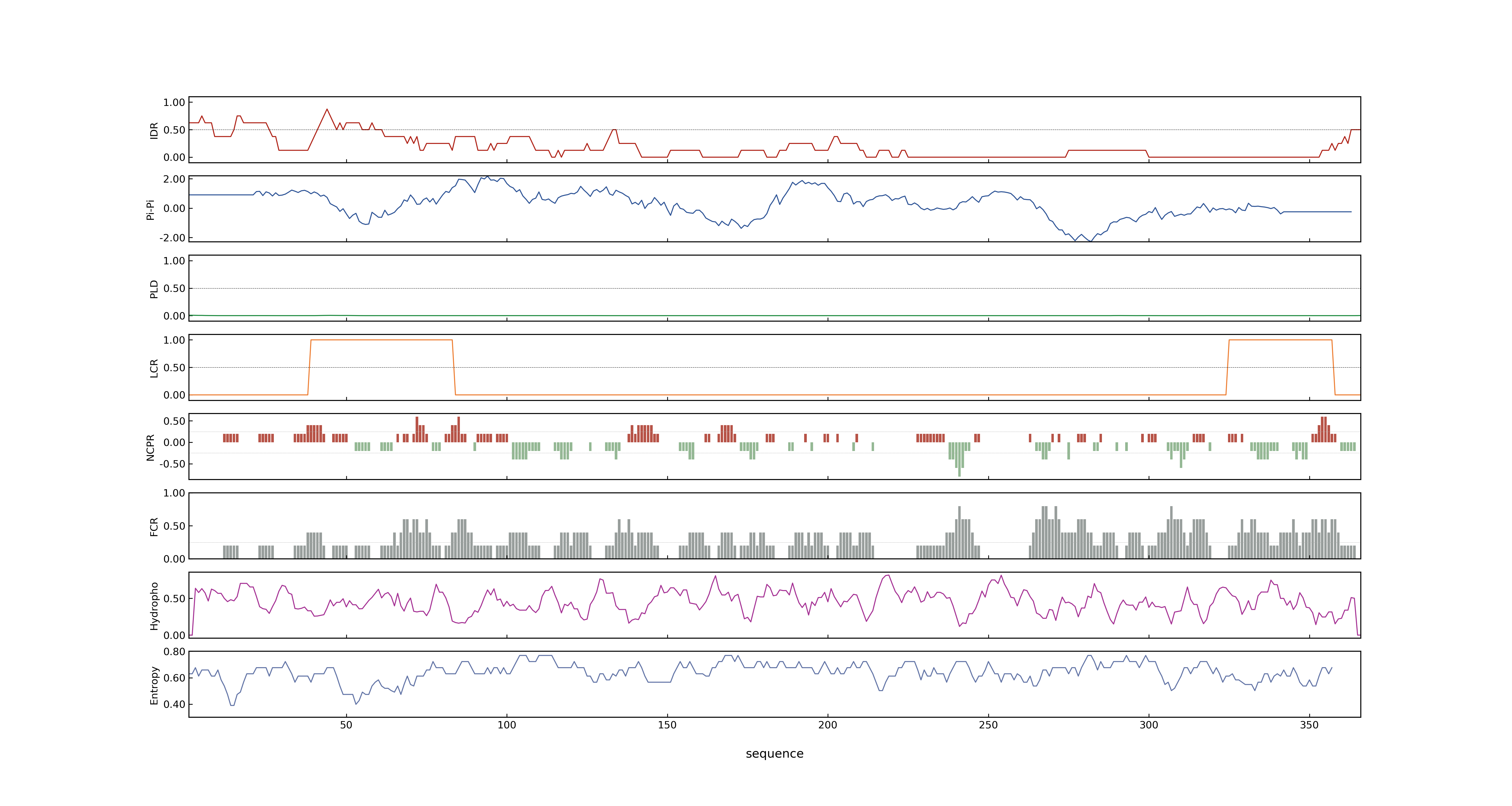
Task: Click the x-axis tick label 300
Action: (1149, 725)
